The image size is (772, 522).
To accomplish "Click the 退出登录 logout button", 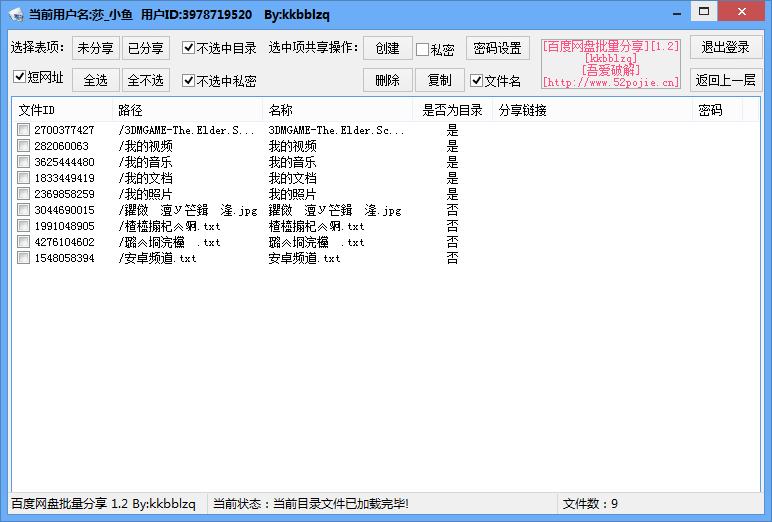I will click(x=726, y=47).
